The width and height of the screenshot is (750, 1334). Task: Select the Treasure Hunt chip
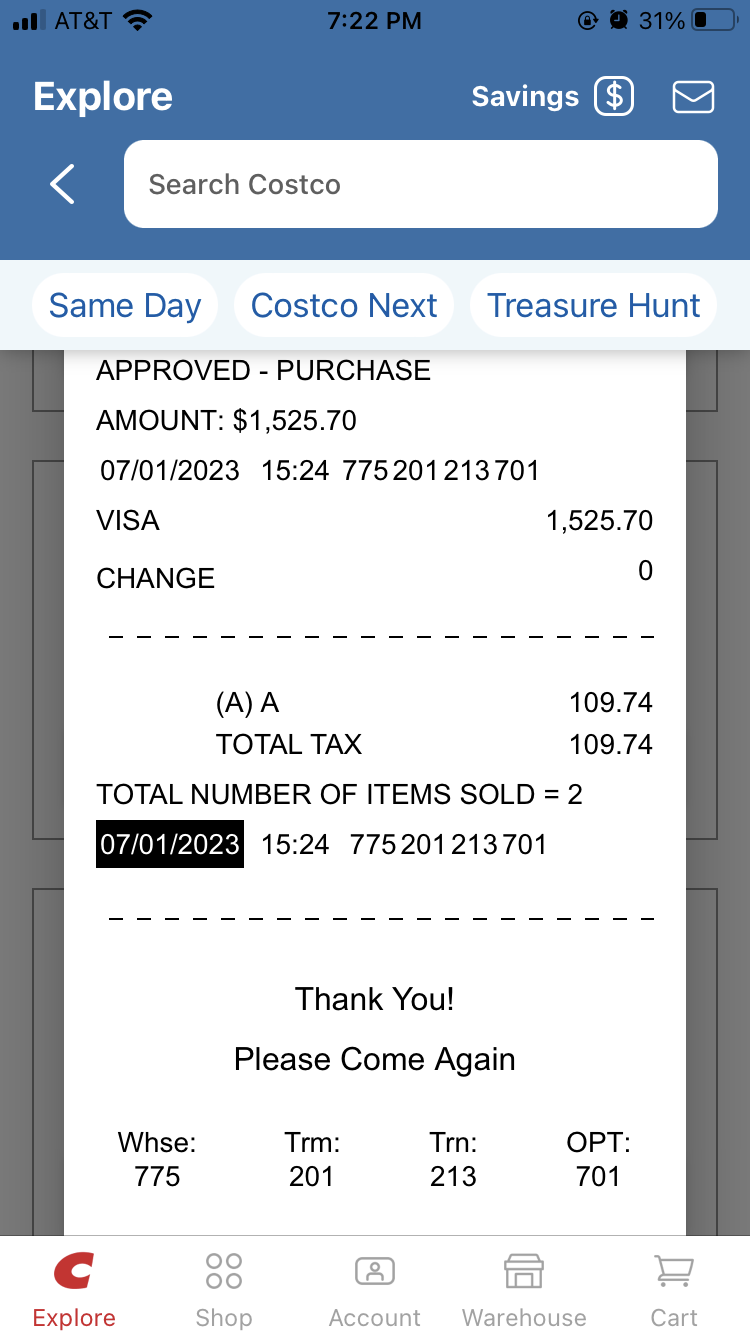pyautogui.click(x=593, y=306)
